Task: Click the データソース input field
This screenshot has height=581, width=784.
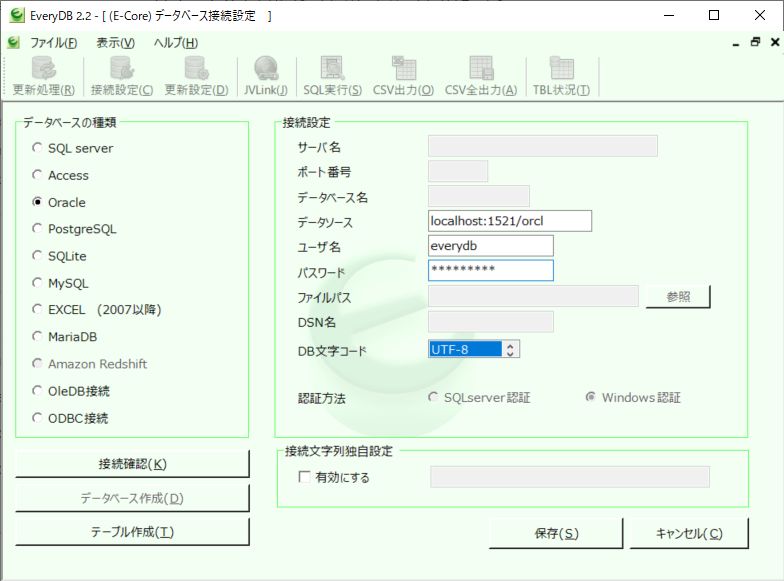Action: (x=510, y=221)
